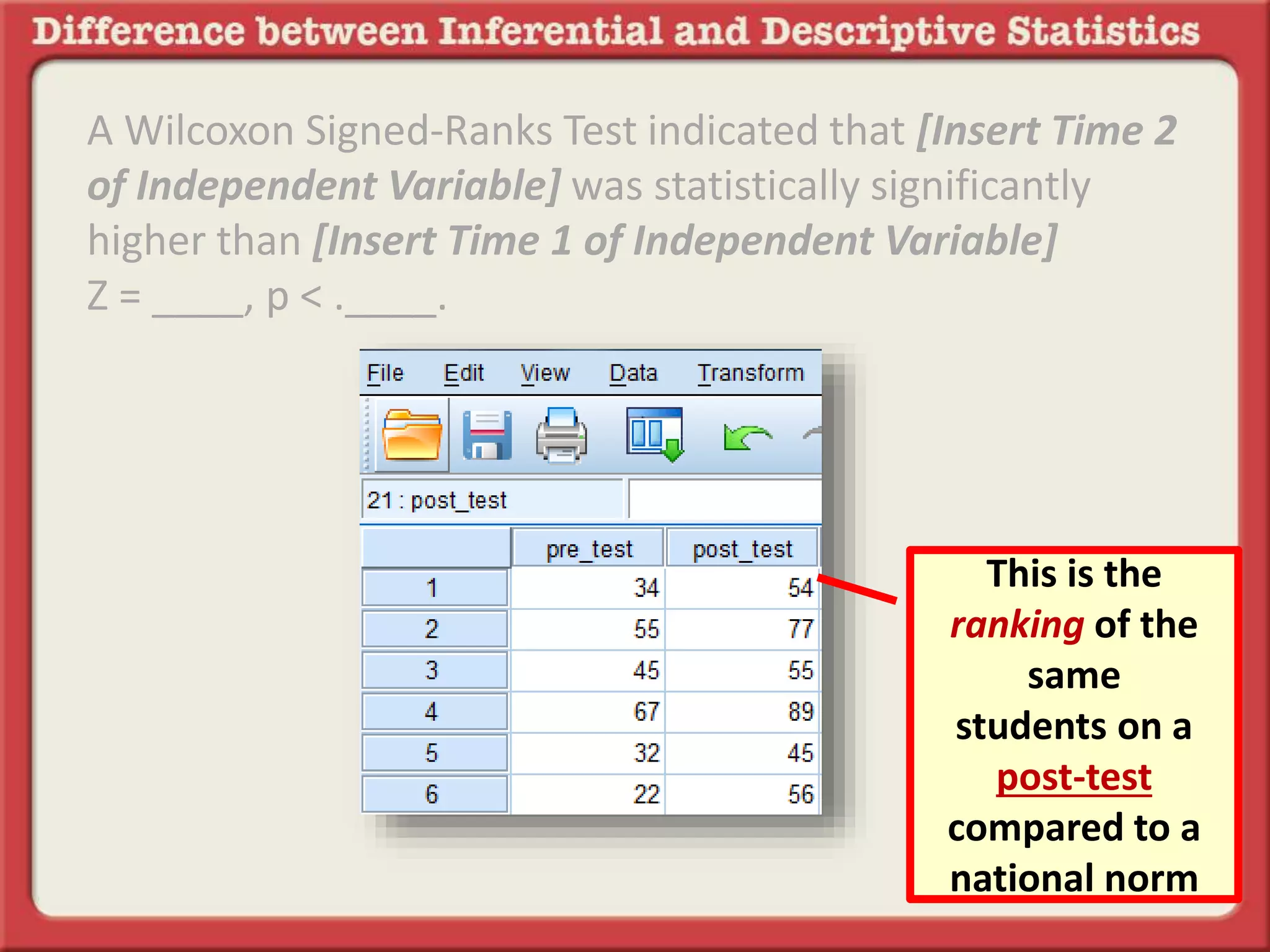Click post_test cell with value 54

click(x=742, y=588)
